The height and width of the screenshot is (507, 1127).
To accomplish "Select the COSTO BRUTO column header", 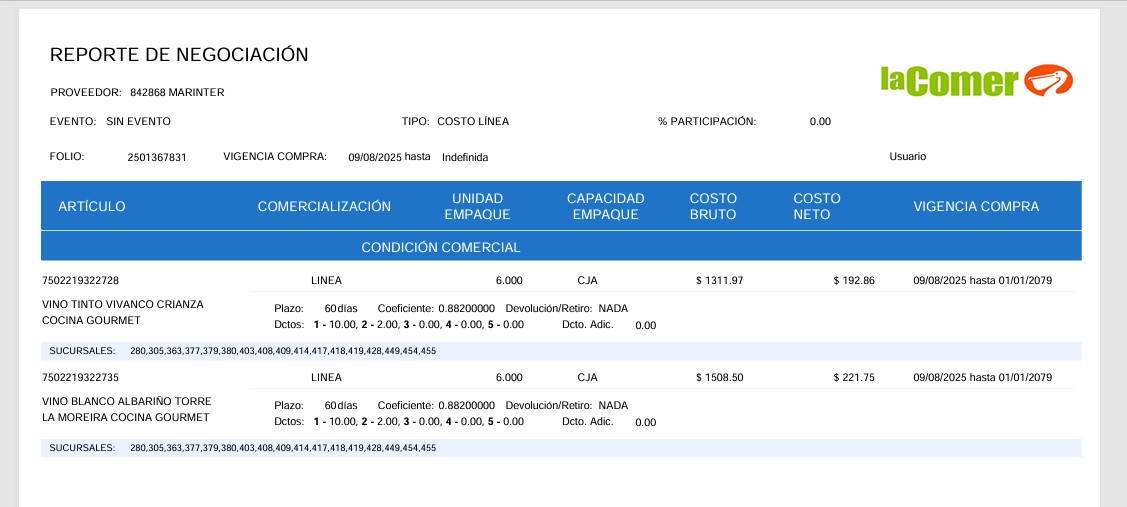I will click(x=713, y=207).
